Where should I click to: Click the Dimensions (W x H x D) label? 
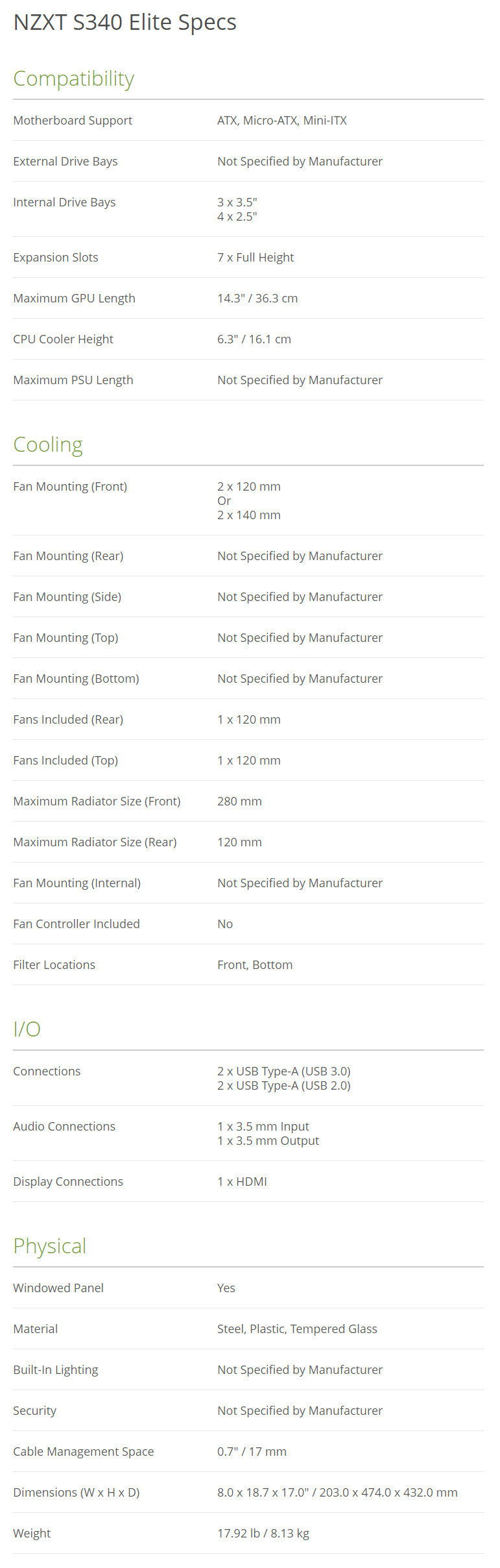click(x=77, y=1493)
